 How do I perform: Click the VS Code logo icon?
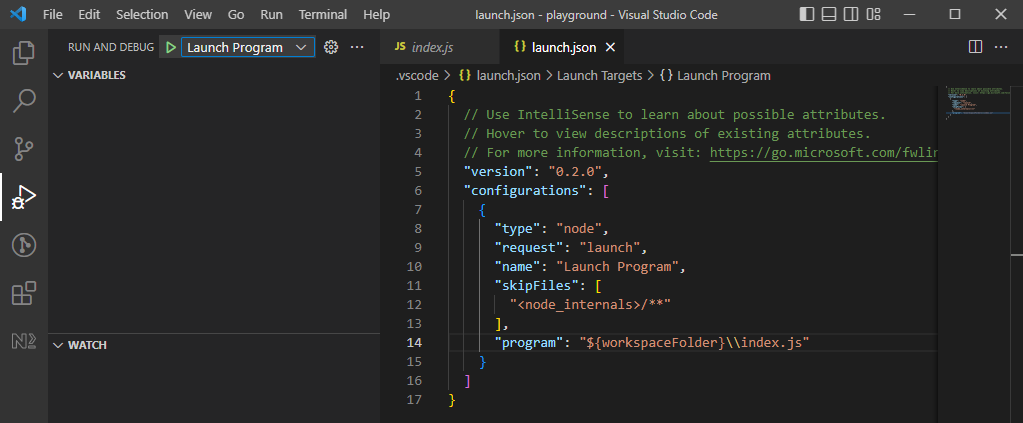(x=18, y=14)
